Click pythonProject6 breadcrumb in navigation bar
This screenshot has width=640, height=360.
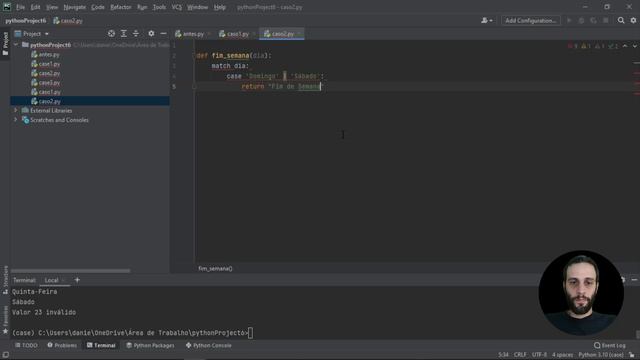coord(26,21)
